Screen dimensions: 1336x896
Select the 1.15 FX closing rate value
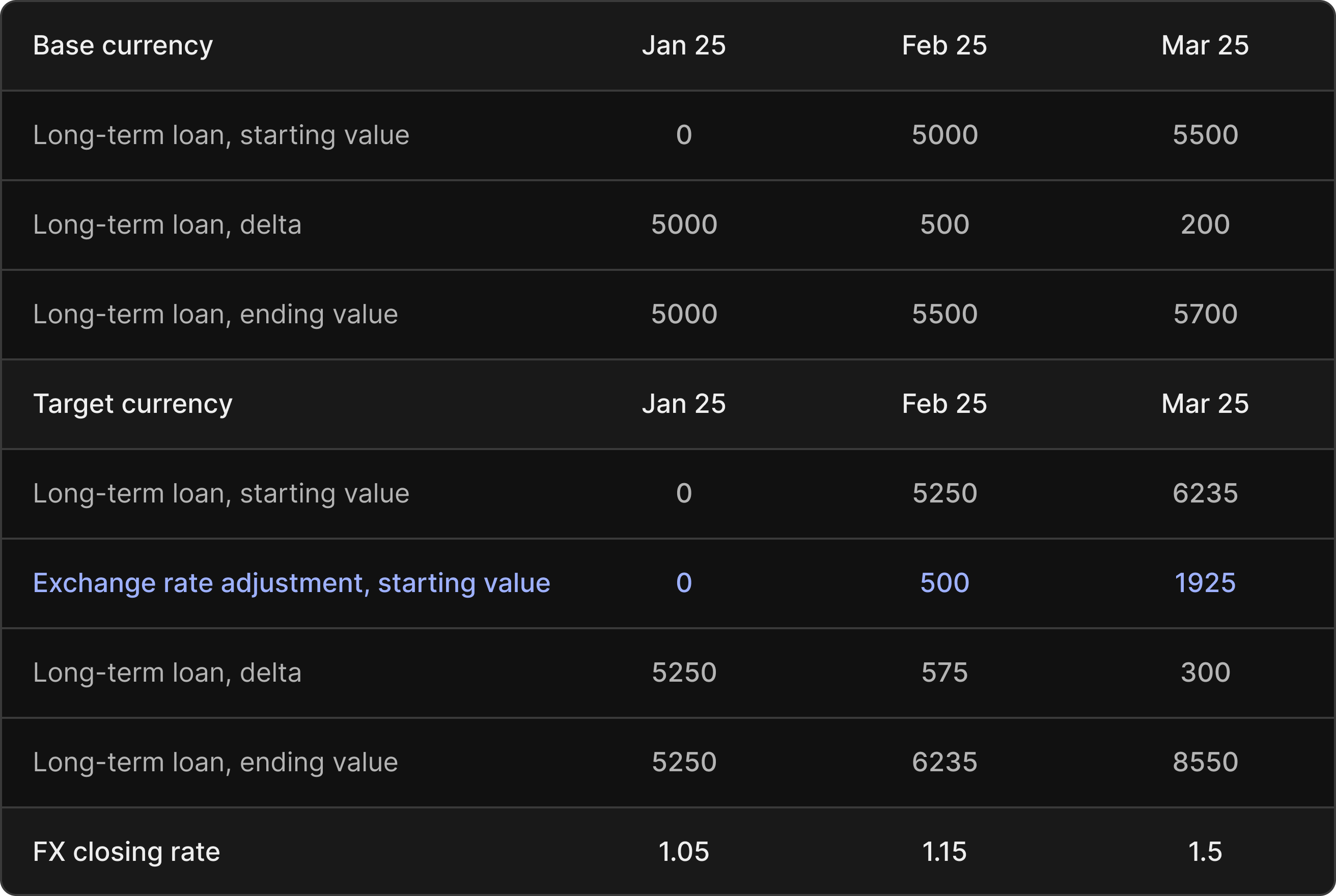click(x=944, y=852)
